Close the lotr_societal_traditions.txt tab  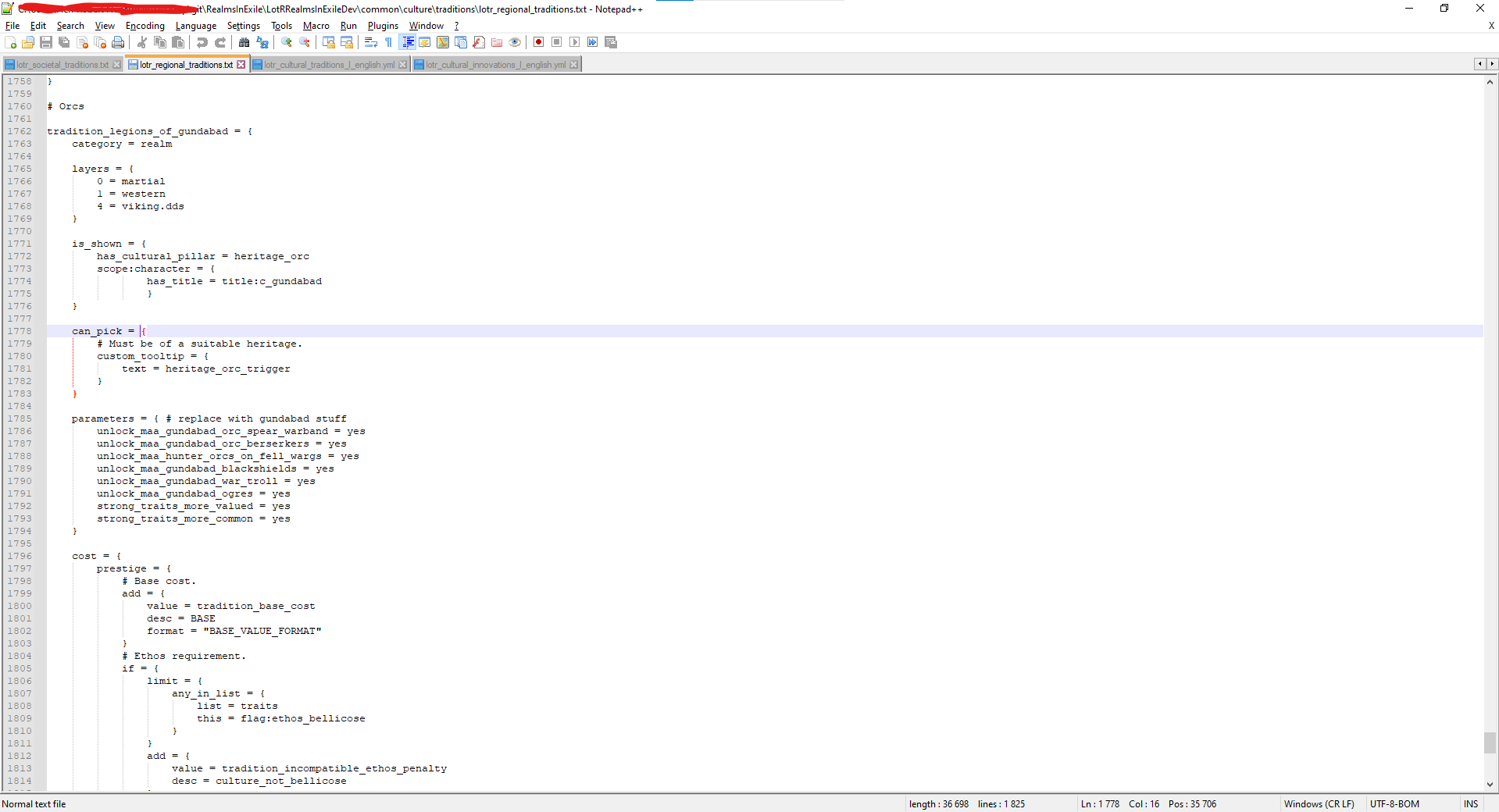pyautogui.click(x=117, y=65)
